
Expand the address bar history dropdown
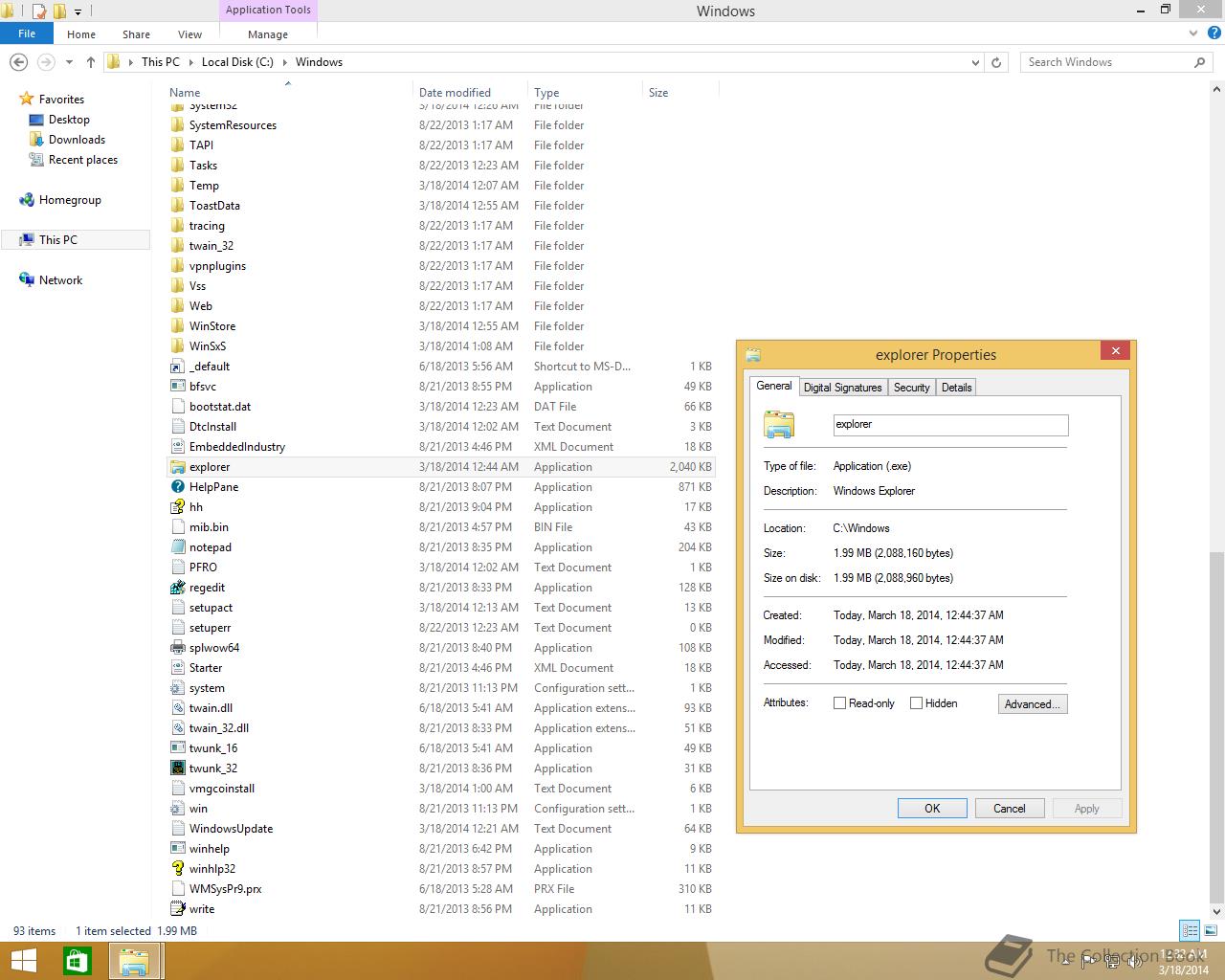click(x=975, y=62)
